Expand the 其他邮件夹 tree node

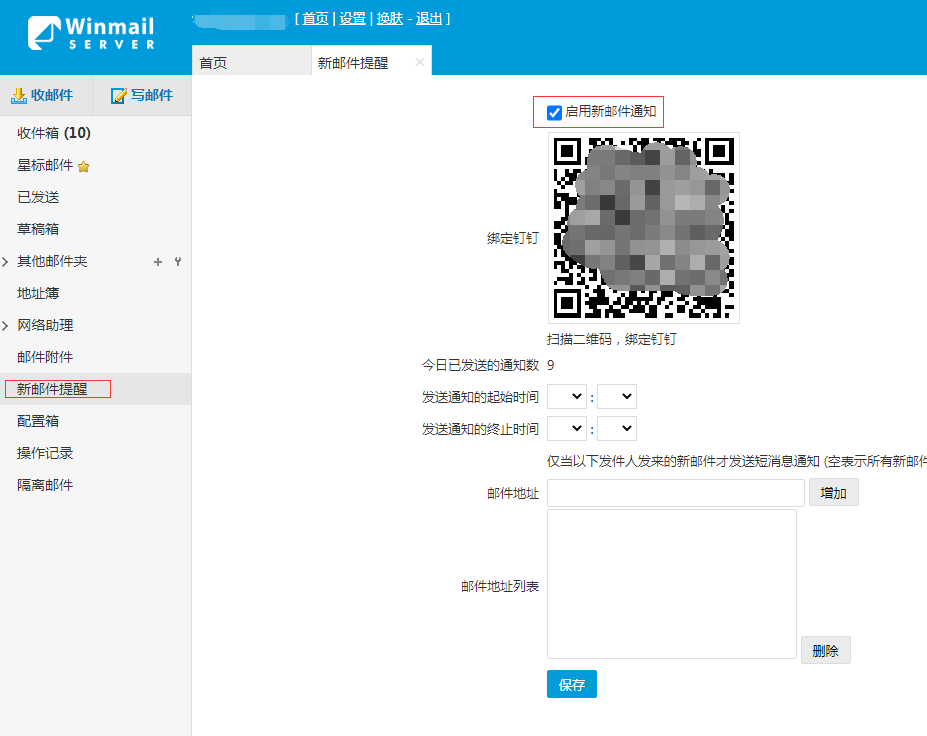(5, 261)
